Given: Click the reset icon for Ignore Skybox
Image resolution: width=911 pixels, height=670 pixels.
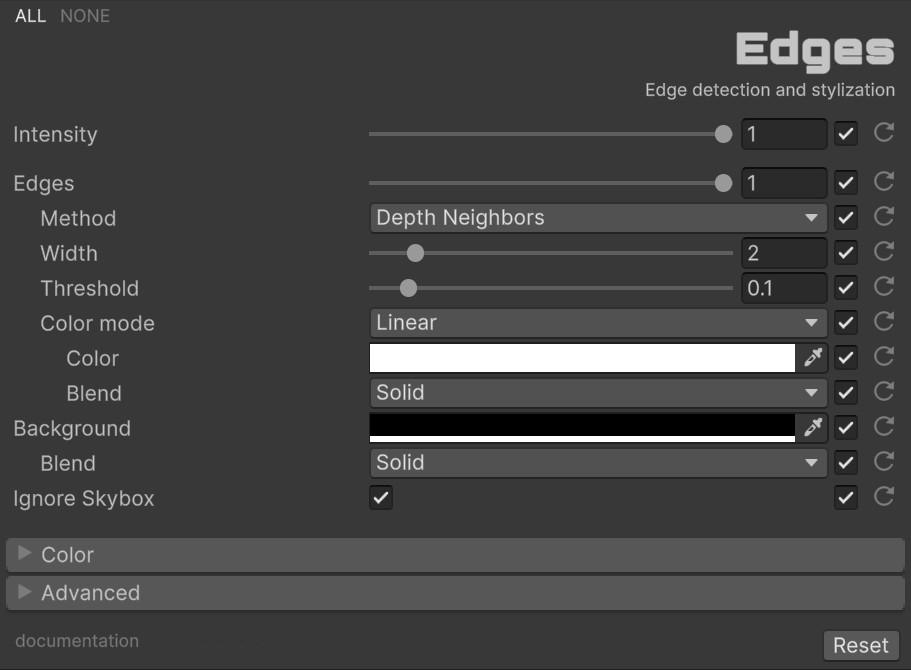Looking at the screenshot, I should [883, 497].
